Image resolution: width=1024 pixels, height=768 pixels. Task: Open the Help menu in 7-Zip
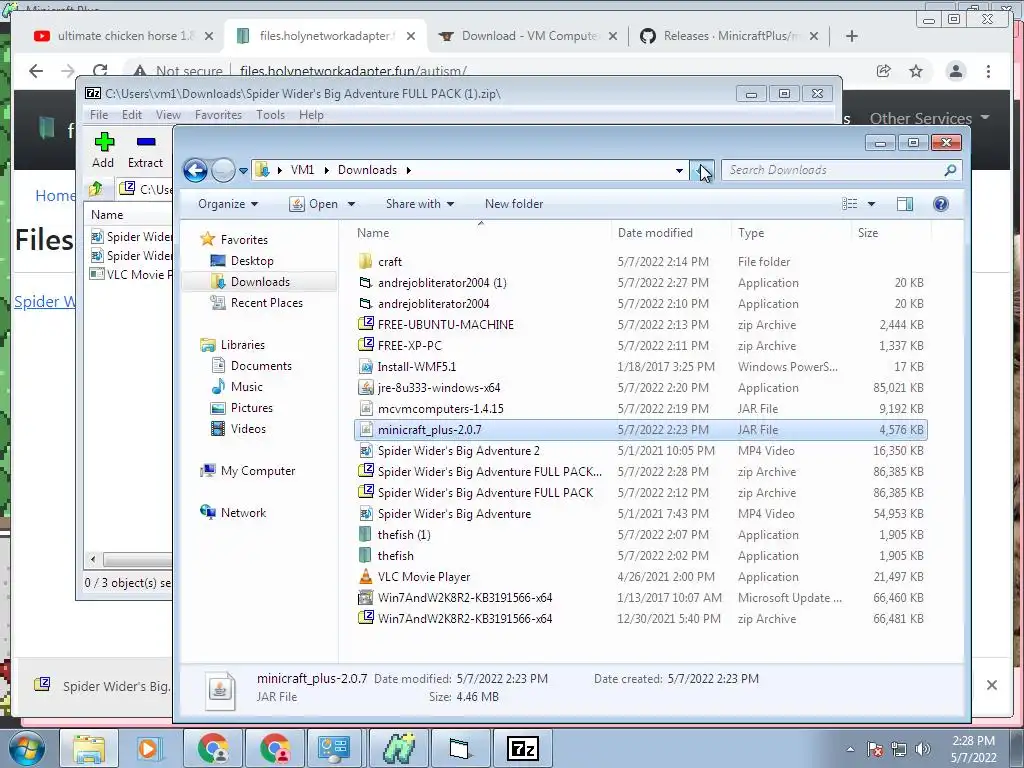[x=311, y=115]
